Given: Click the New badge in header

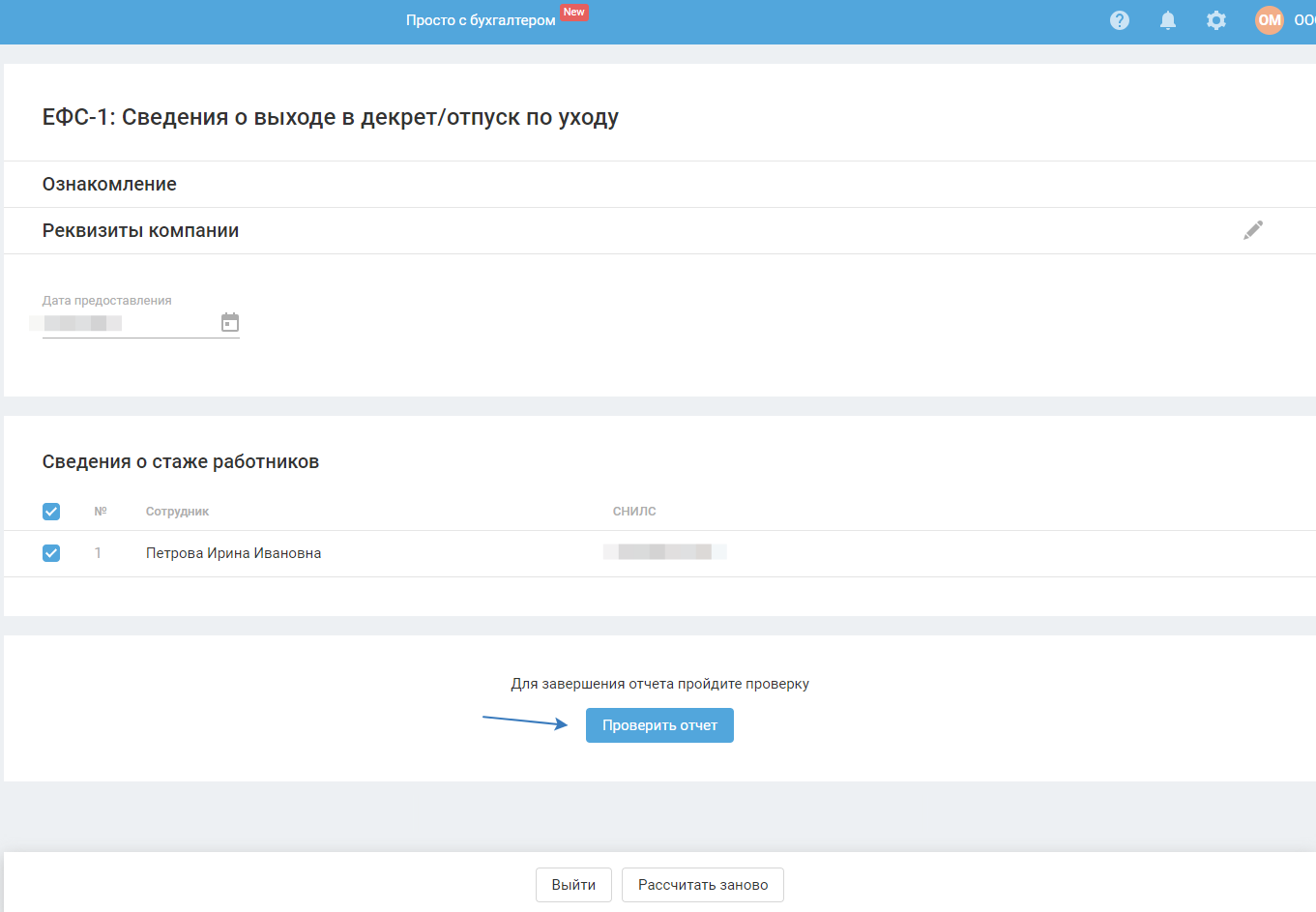Looking at the screenshot, I should 574,12.
